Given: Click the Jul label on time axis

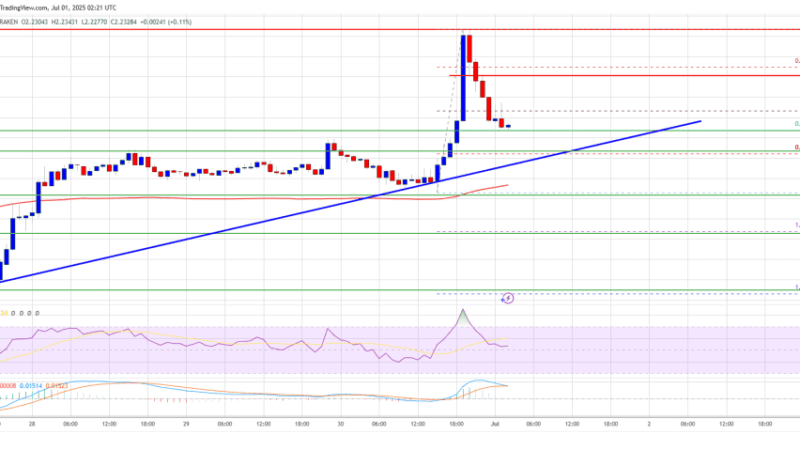Looking at the screenshot, I should (x=494, y=424).
